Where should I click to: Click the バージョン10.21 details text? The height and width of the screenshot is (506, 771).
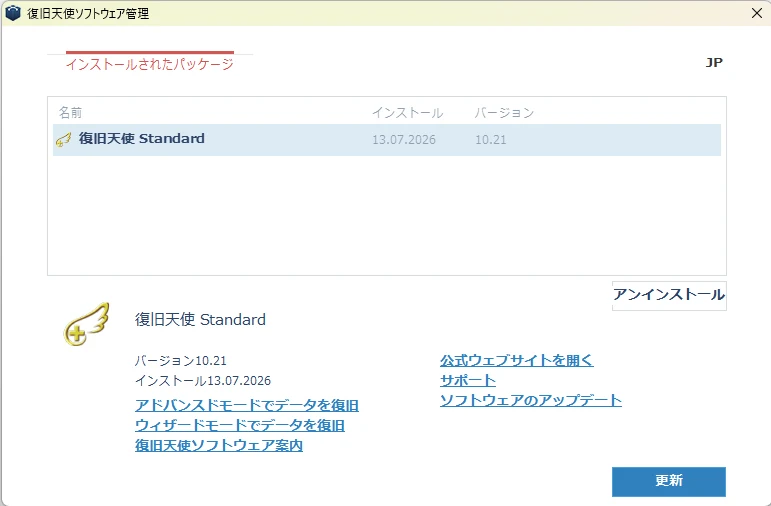pos(180,361)
